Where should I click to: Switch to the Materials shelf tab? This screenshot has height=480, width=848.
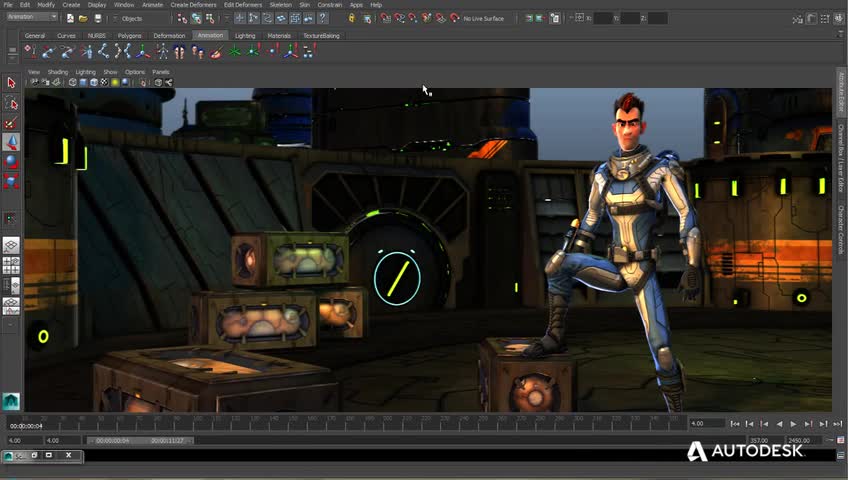pos(279,36)
